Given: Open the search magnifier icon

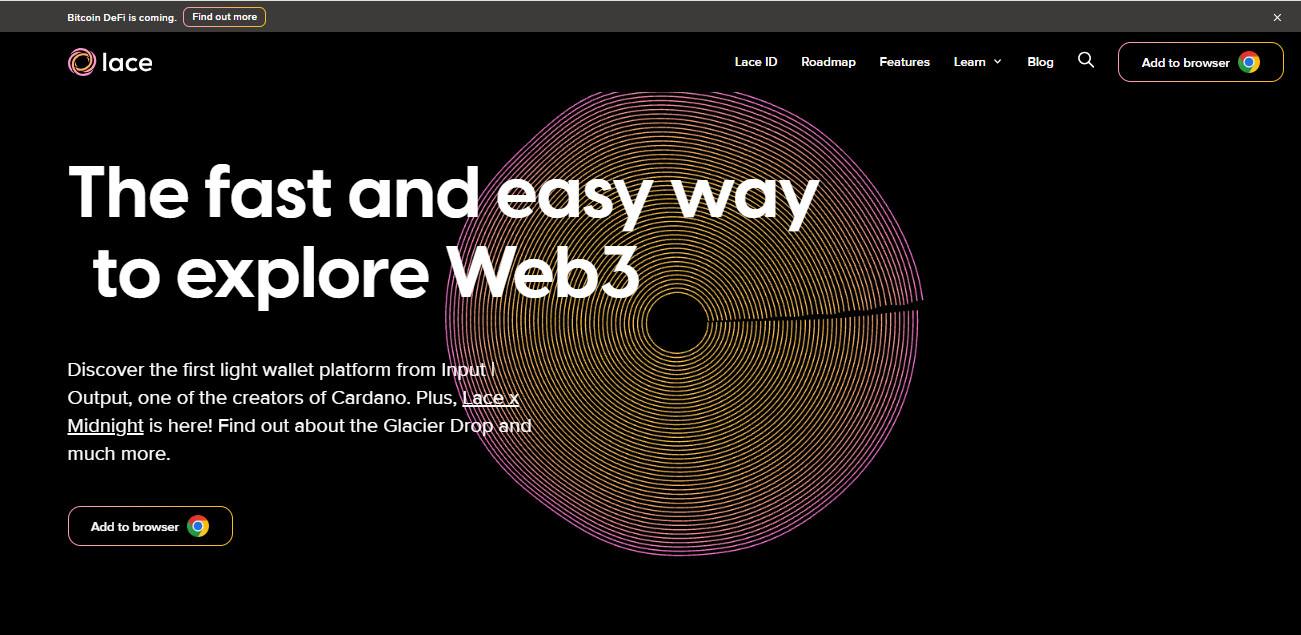Looking at the screenshot, I should point(1086,61).
